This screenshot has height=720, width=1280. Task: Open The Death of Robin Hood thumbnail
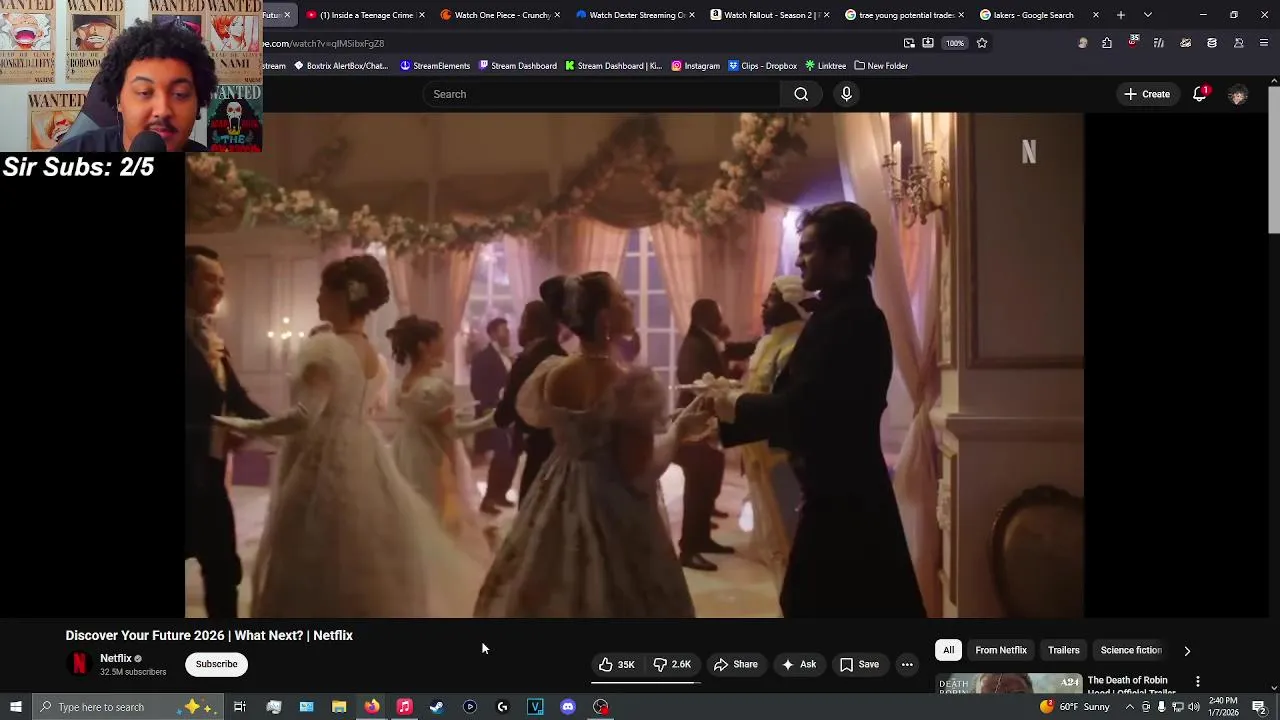click(x=1009, y=684)
